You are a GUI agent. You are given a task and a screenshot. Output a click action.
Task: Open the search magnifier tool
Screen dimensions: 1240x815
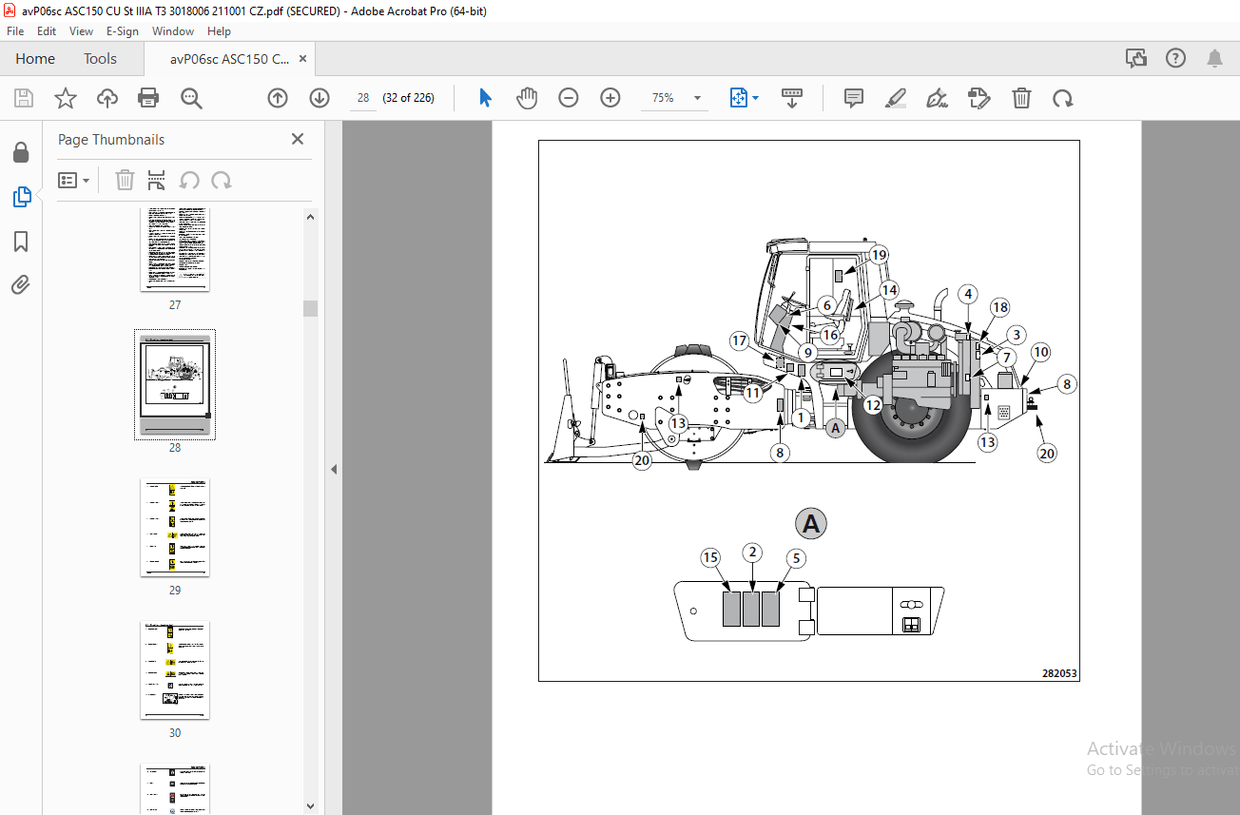point(191,98)
